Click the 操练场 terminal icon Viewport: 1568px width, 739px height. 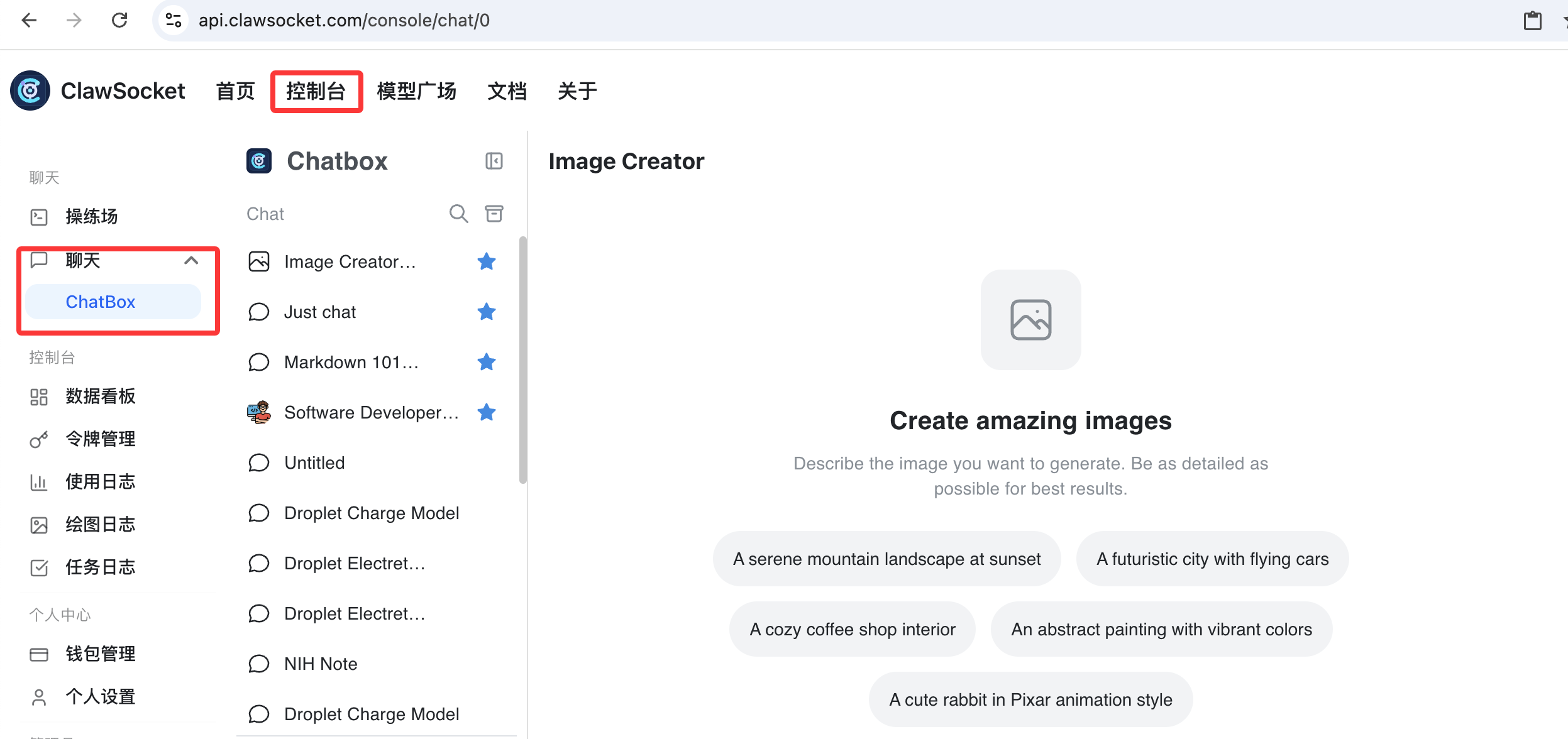(39, 217)
